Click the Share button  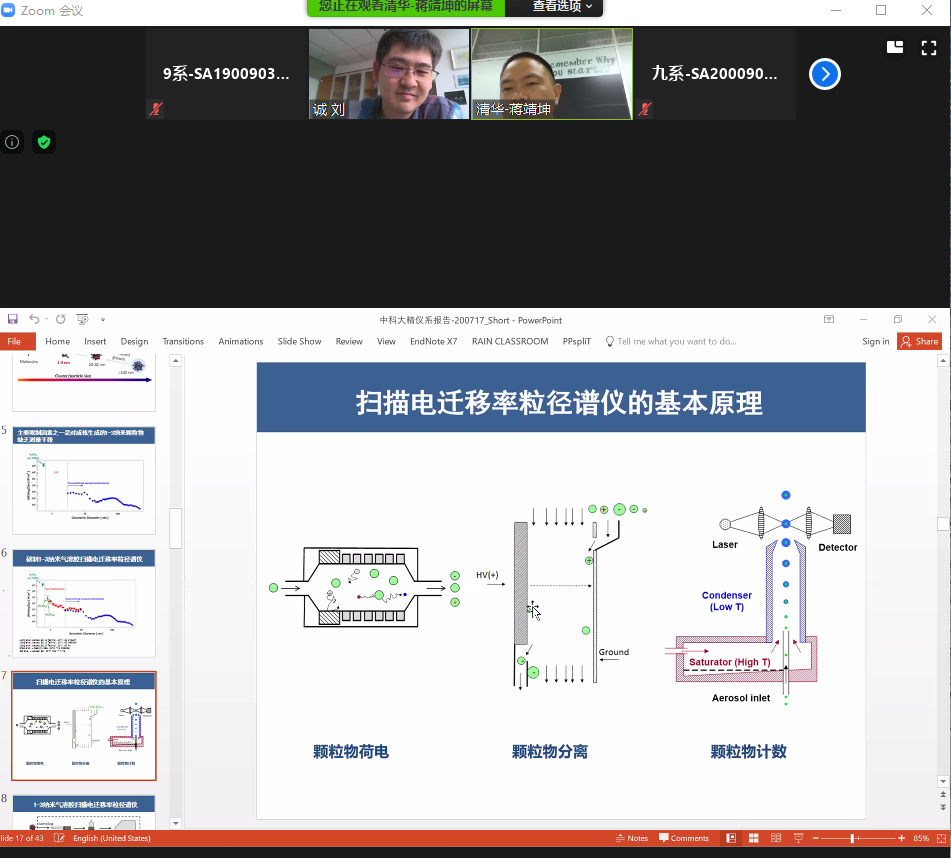tap(919, 341)
